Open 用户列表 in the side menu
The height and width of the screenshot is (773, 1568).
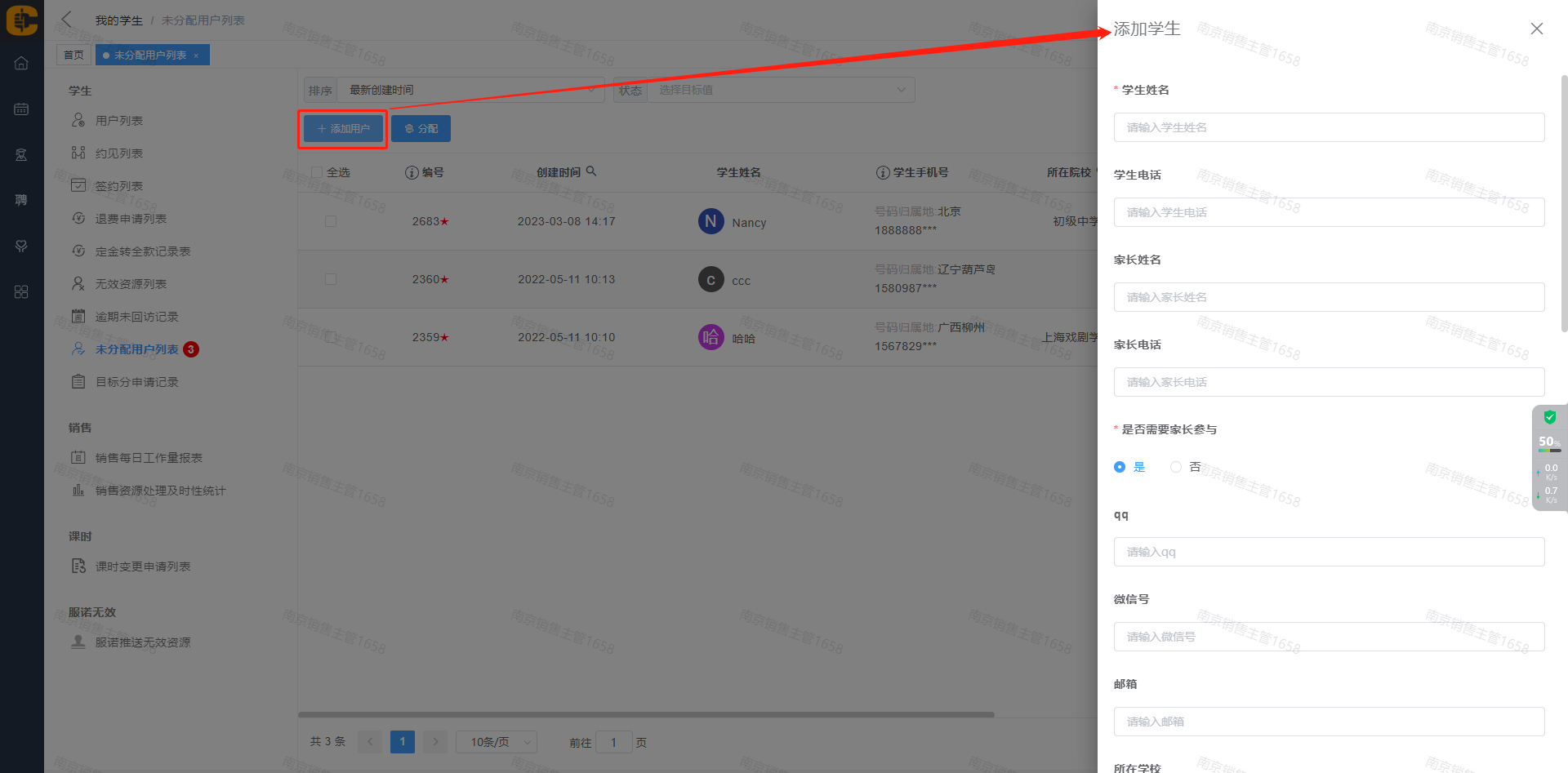[119, 121]
